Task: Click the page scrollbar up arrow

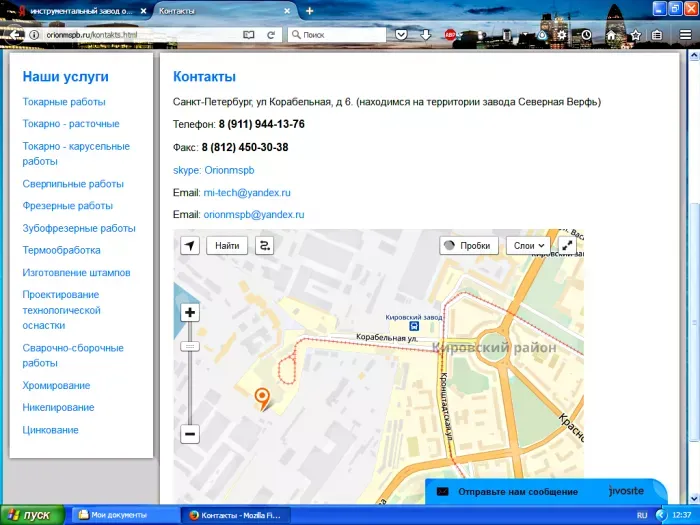Action: tap(694, 55)
